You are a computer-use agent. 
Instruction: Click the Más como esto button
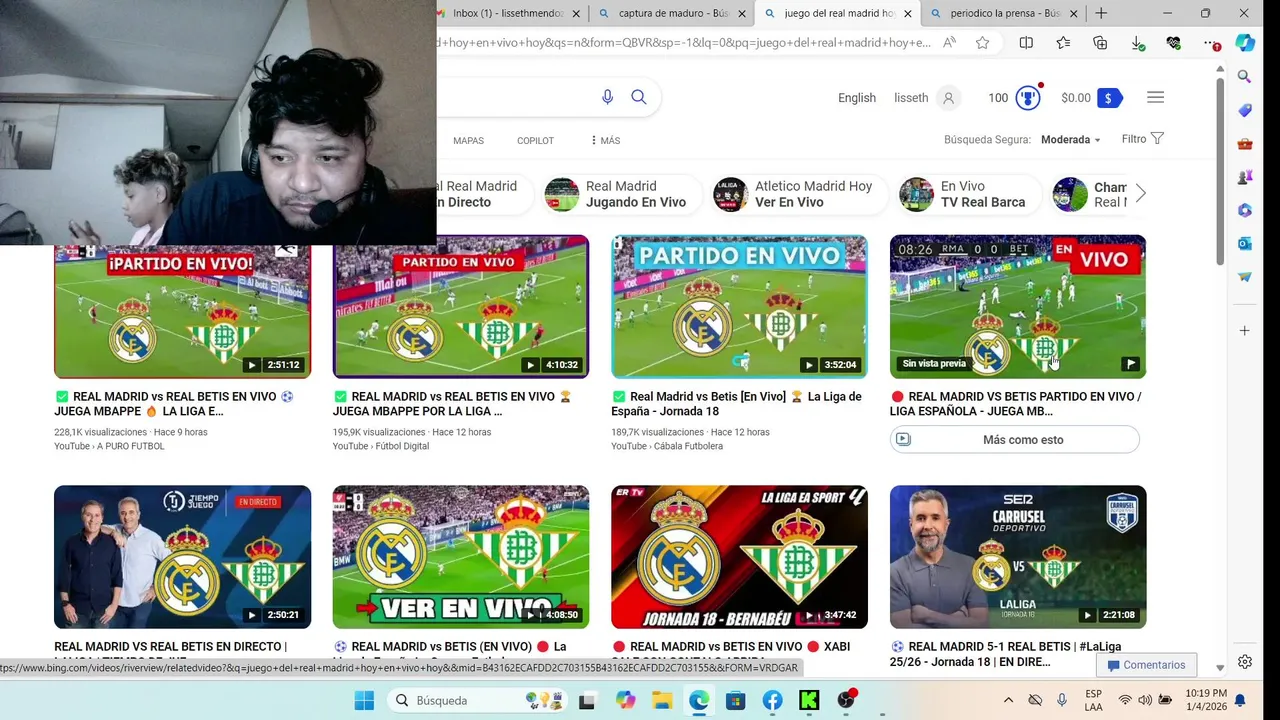click(1015, 439)
